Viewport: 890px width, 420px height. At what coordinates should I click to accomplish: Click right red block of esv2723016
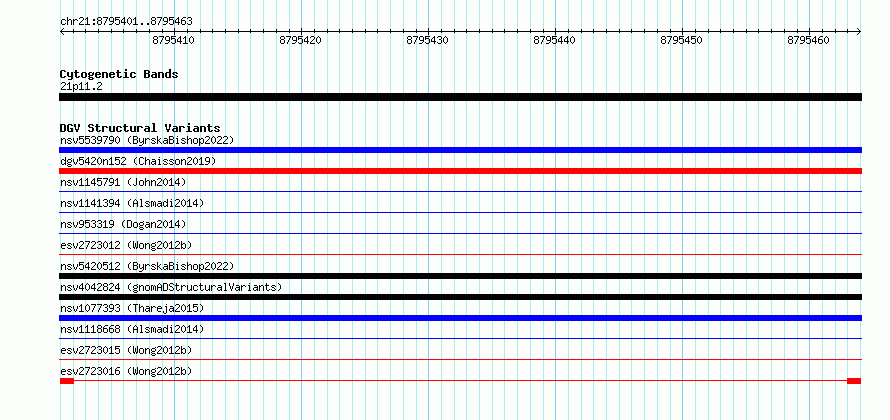coord(854,381)
